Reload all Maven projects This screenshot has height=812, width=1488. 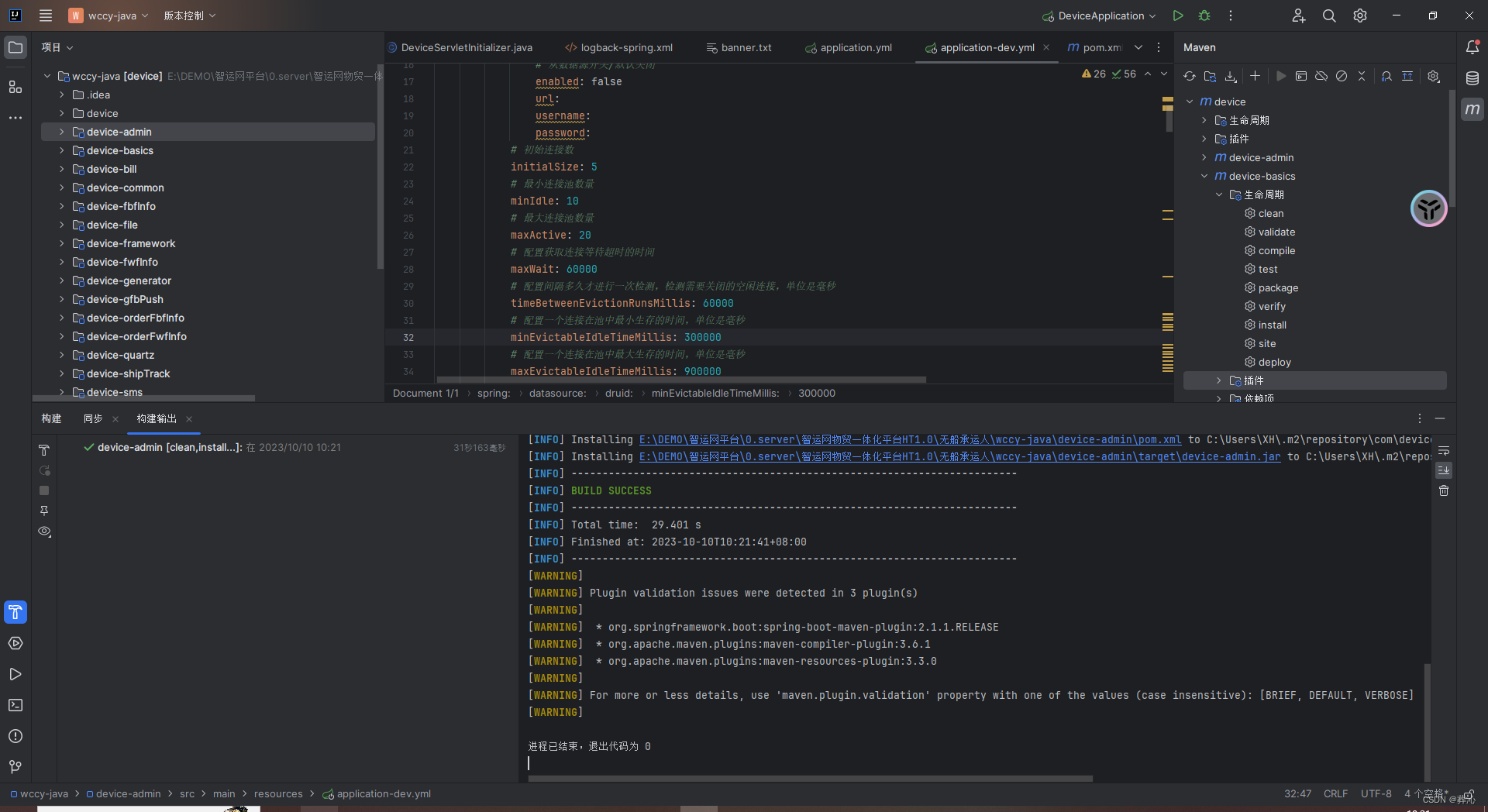[x=1190, y=76]
